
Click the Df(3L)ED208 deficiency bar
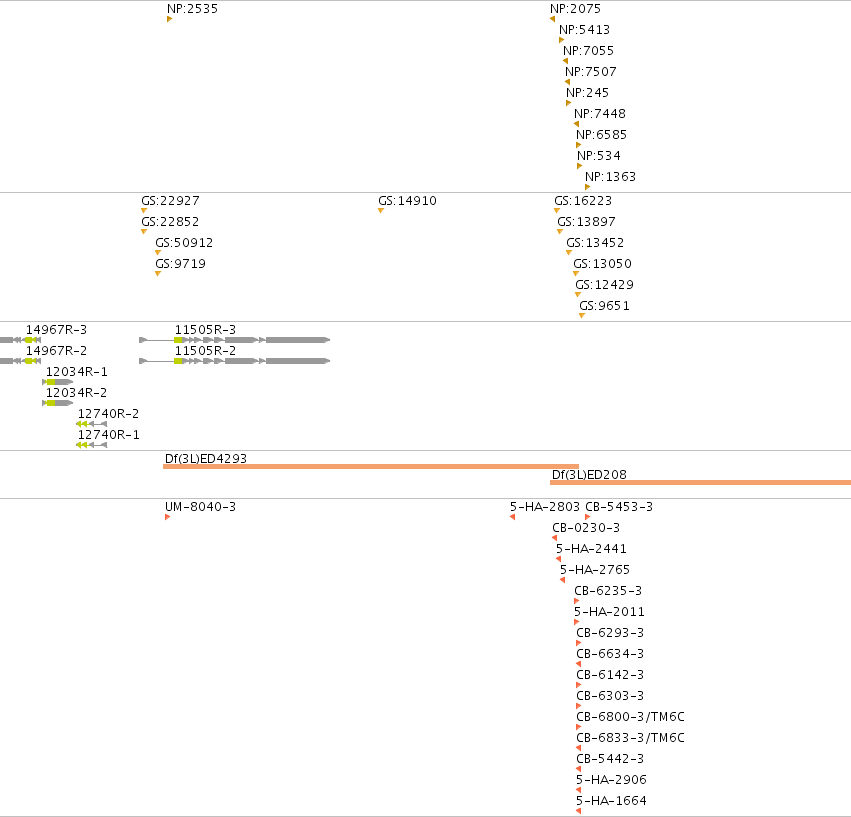700,483
